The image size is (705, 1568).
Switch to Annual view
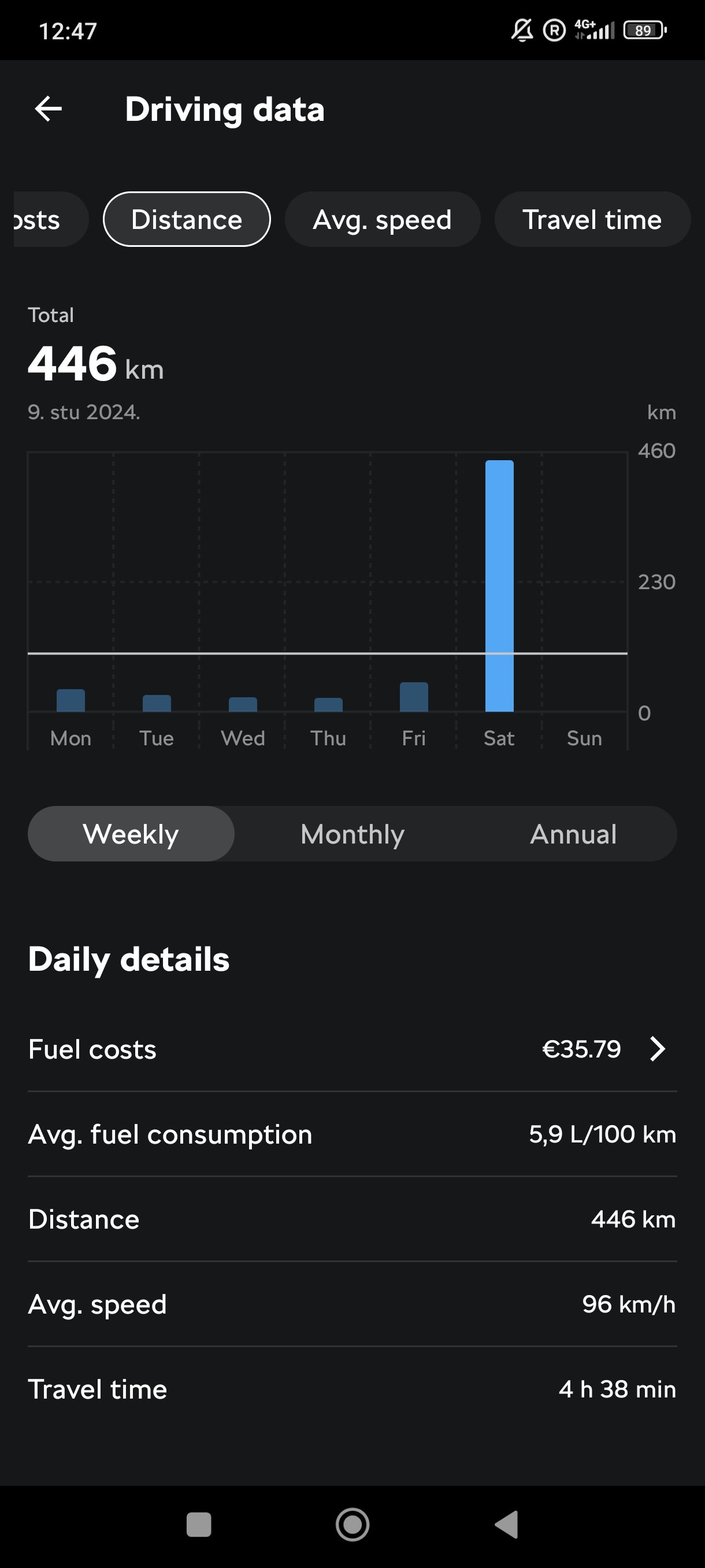pyautogui.click(x=573, y=834)
